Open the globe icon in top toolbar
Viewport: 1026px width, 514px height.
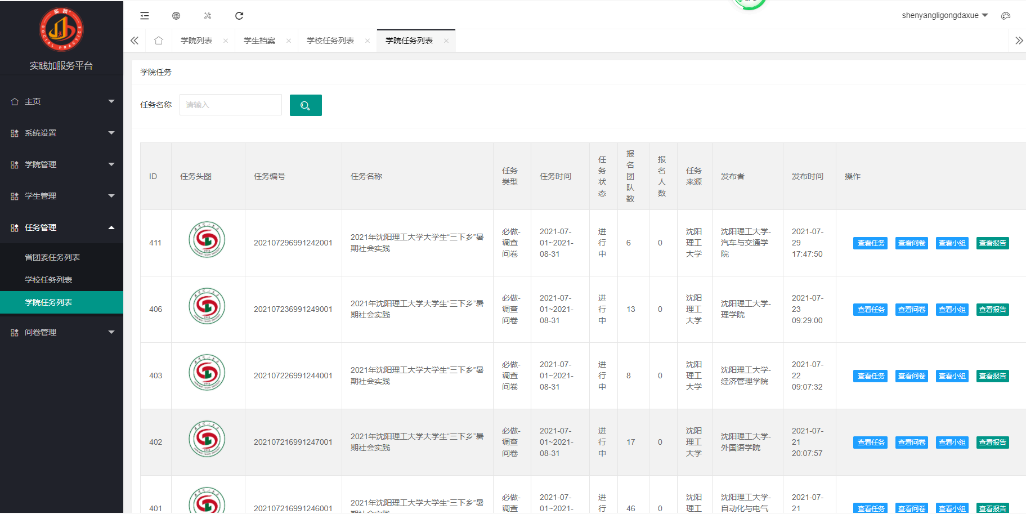[176, 16]
